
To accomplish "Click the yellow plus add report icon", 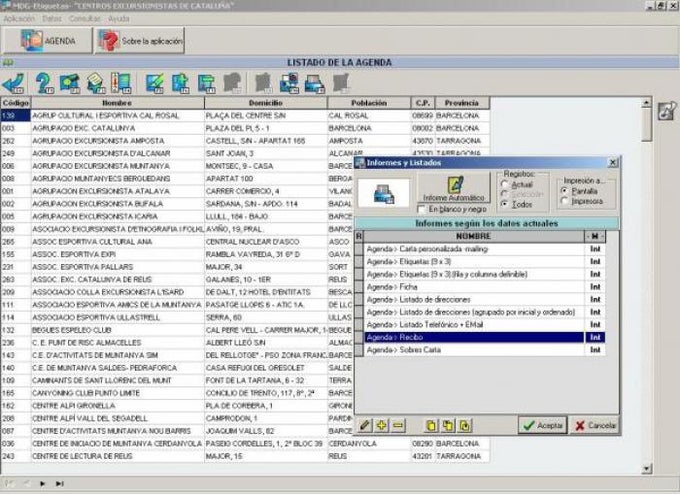I will pyautogui.click(x=381, y=425).
